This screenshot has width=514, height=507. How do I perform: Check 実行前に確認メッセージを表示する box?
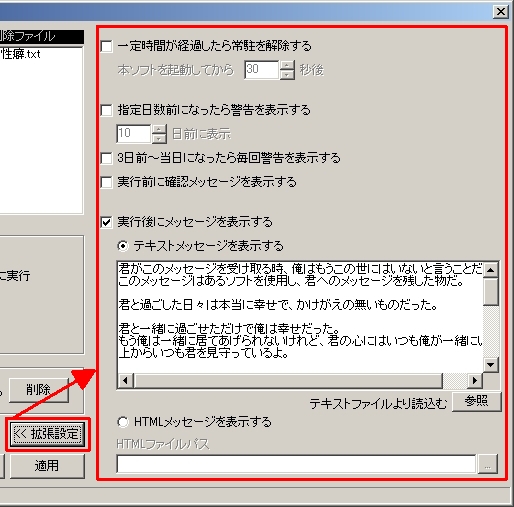point(106,182)
